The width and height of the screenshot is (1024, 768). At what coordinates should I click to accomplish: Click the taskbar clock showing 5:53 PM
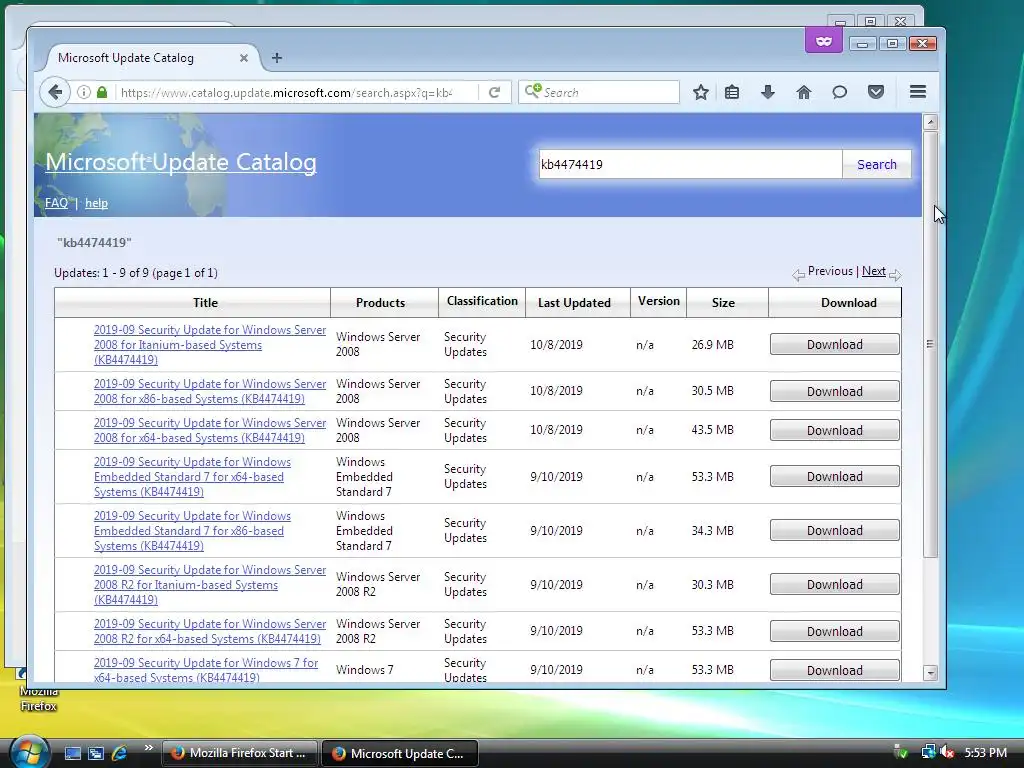[x=985, y=752]
